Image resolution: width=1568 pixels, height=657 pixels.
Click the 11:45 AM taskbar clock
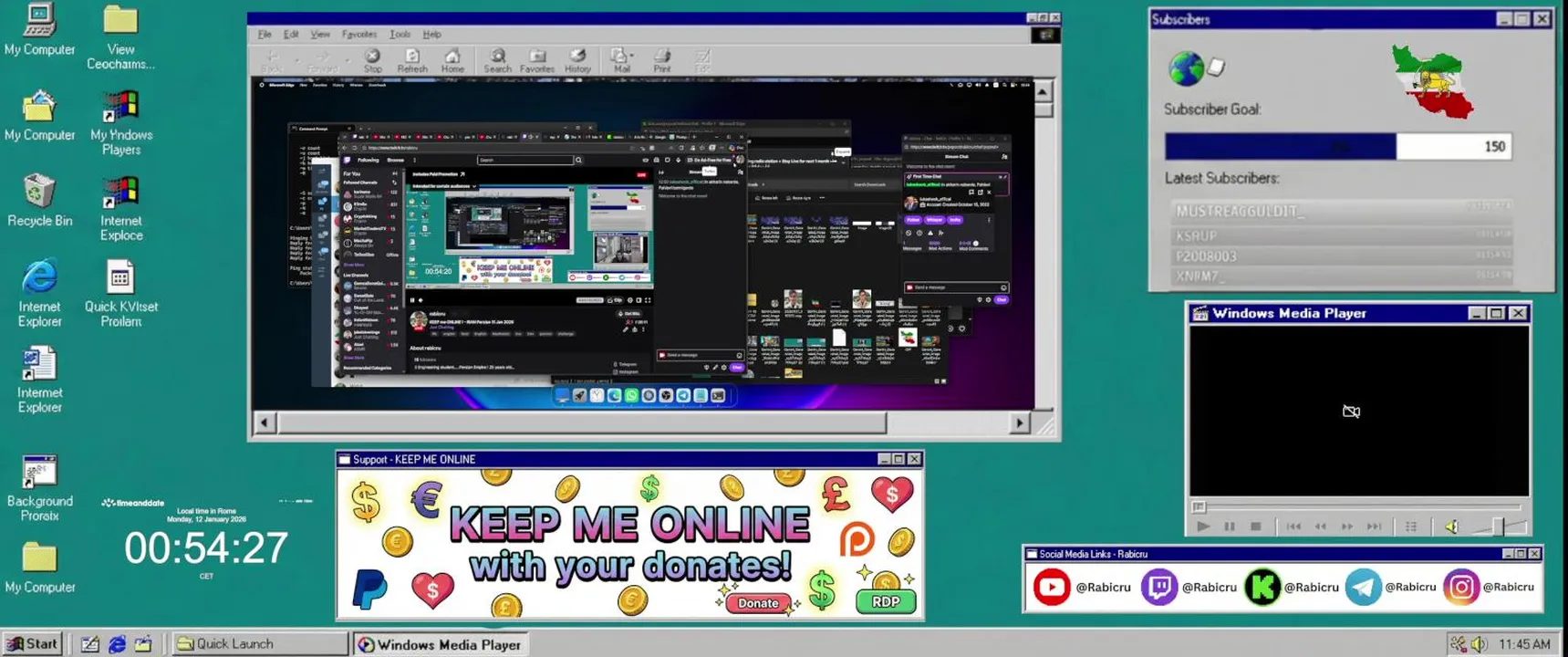coord(1524,644)
